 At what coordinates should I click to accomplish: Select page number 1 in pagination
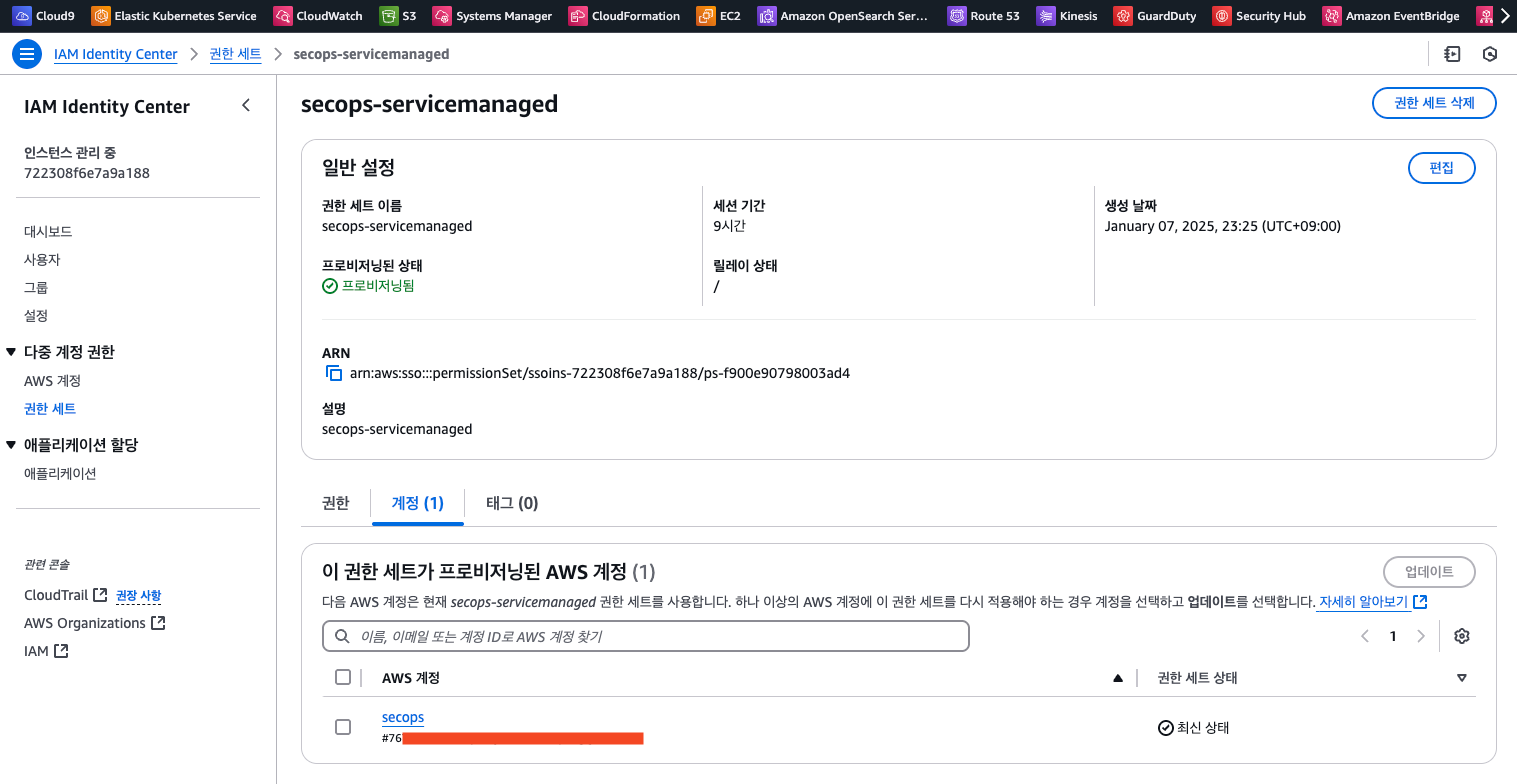(1392, 636)
